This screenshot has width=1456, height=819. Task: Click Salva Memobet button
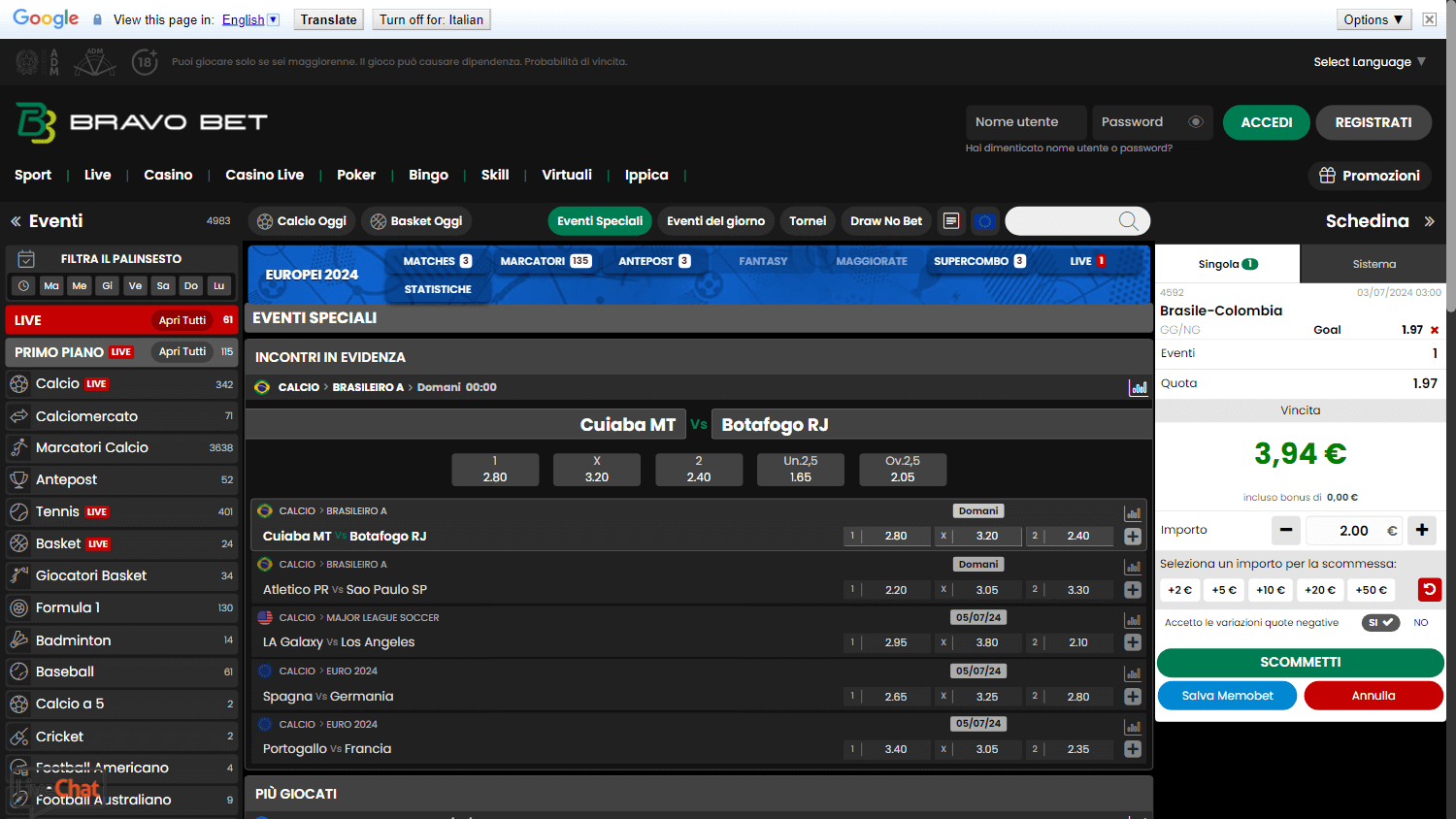point(1227,696)
